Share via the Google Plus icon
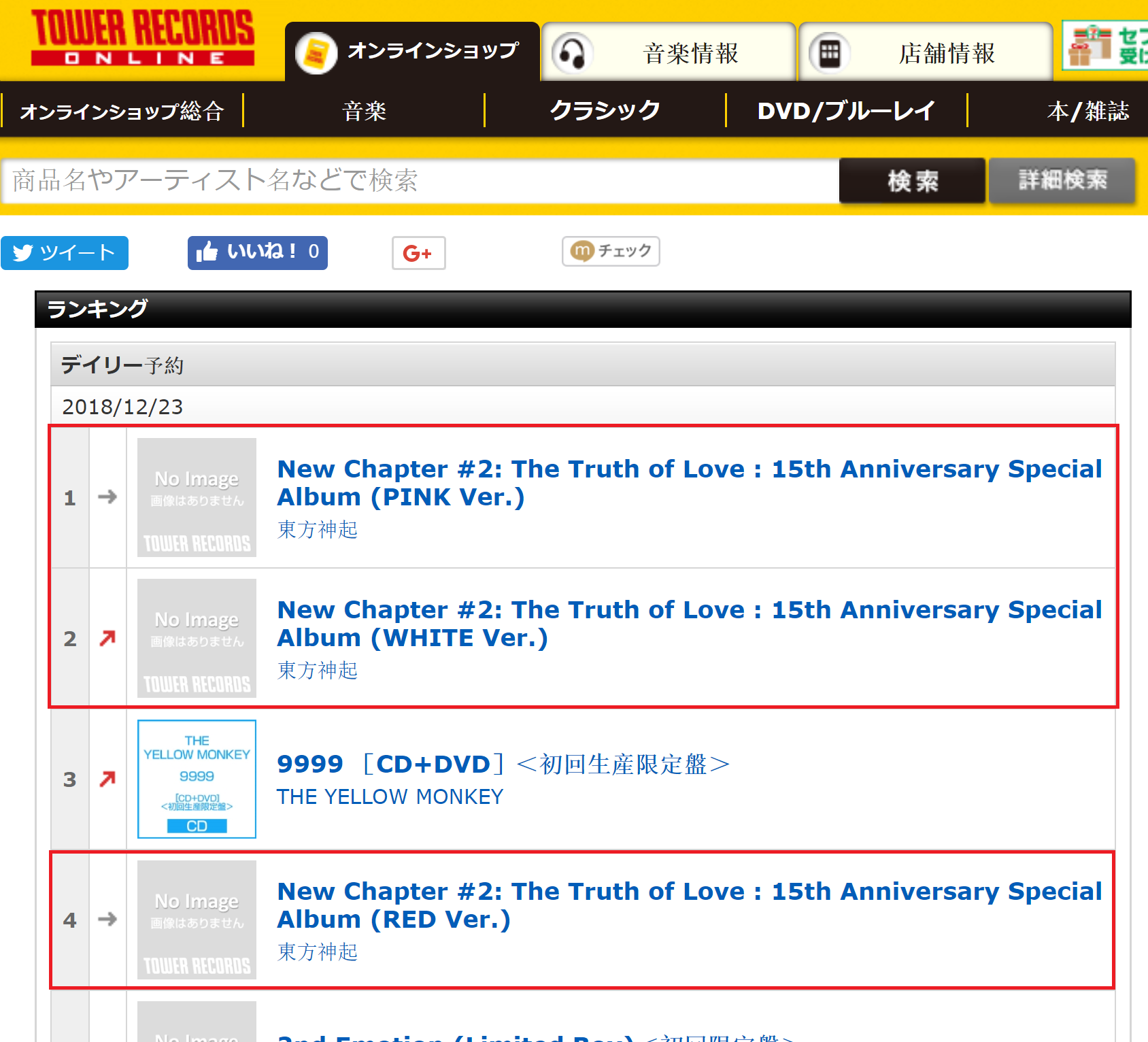 click(x=418, y=253)
